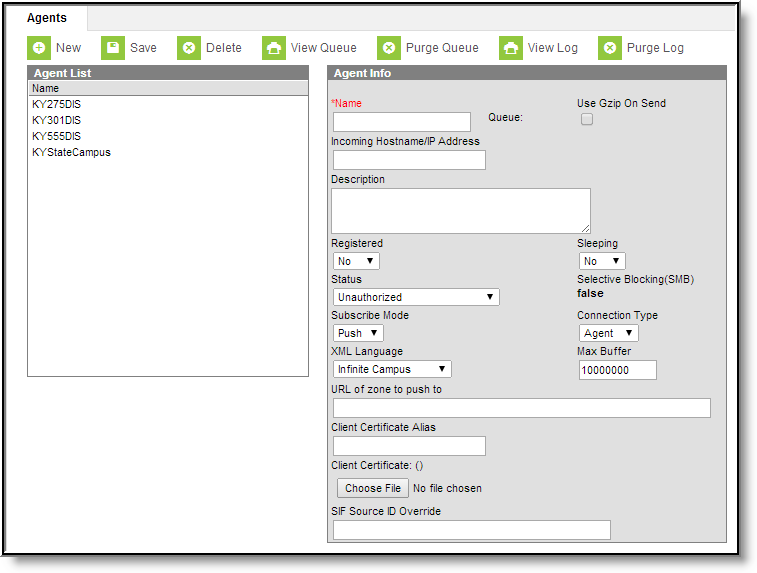Open the Status dropdown showing Unauthorized
This screenshot has width=757, height=573.
pyautogui.click(x=416, y=297)
